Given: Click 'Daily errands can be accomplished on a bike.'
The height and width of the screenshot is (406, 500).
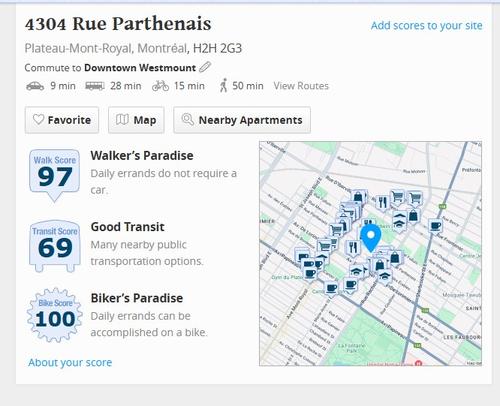Looking at the screenshot, I should 149,324.
